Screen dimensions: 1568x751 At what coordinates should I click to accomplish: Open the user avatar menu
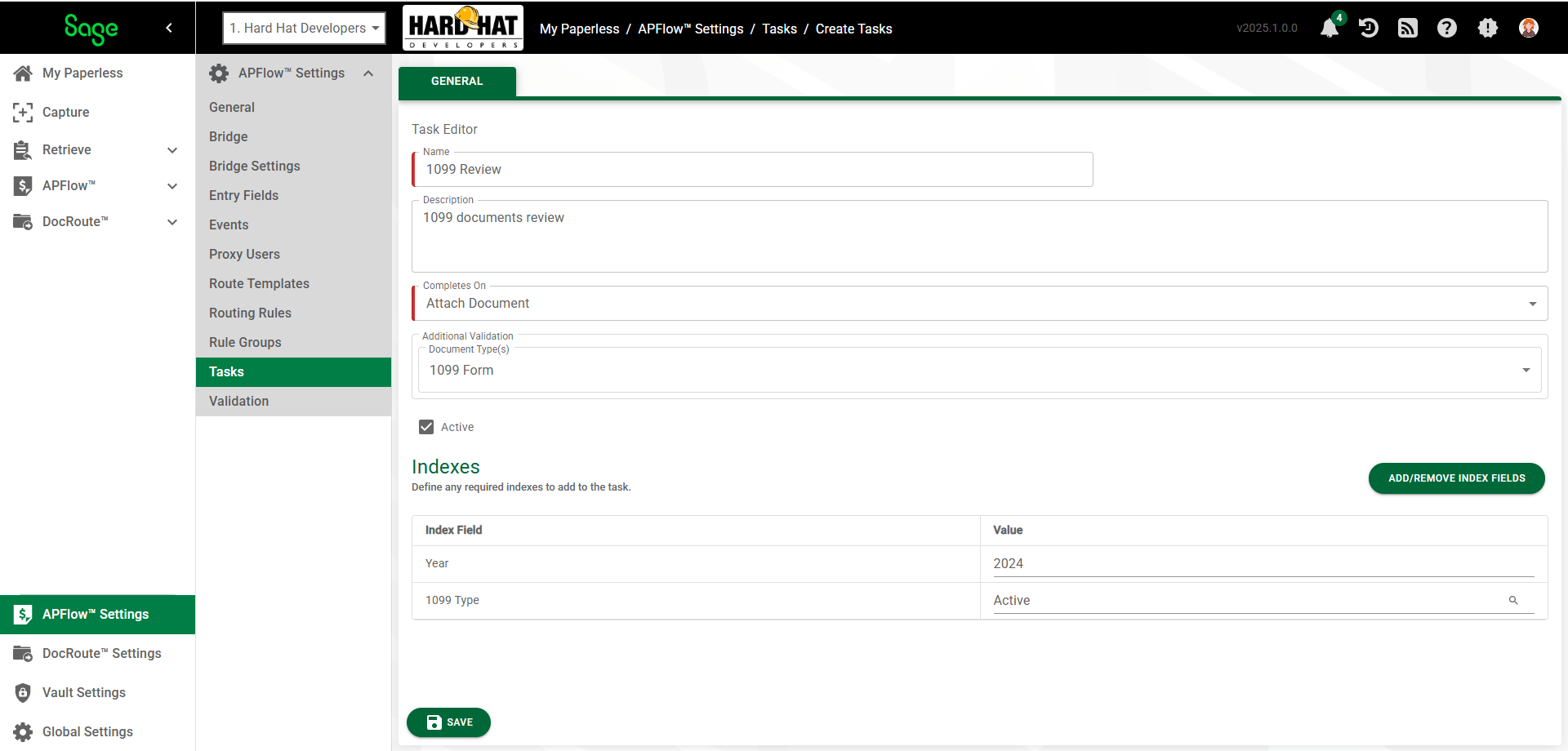(1529, 29)
